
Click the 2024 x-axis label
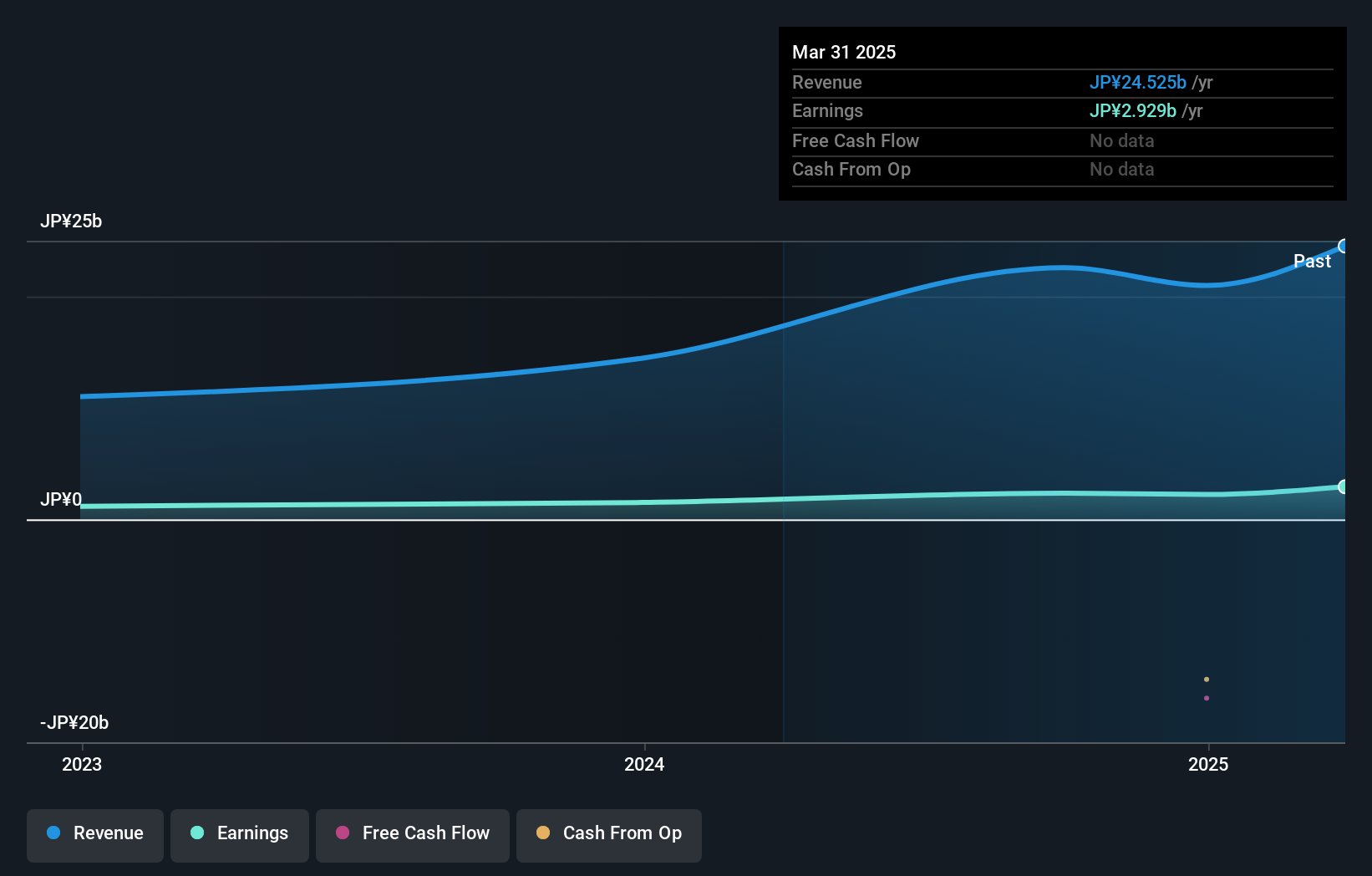coord(644,764)
